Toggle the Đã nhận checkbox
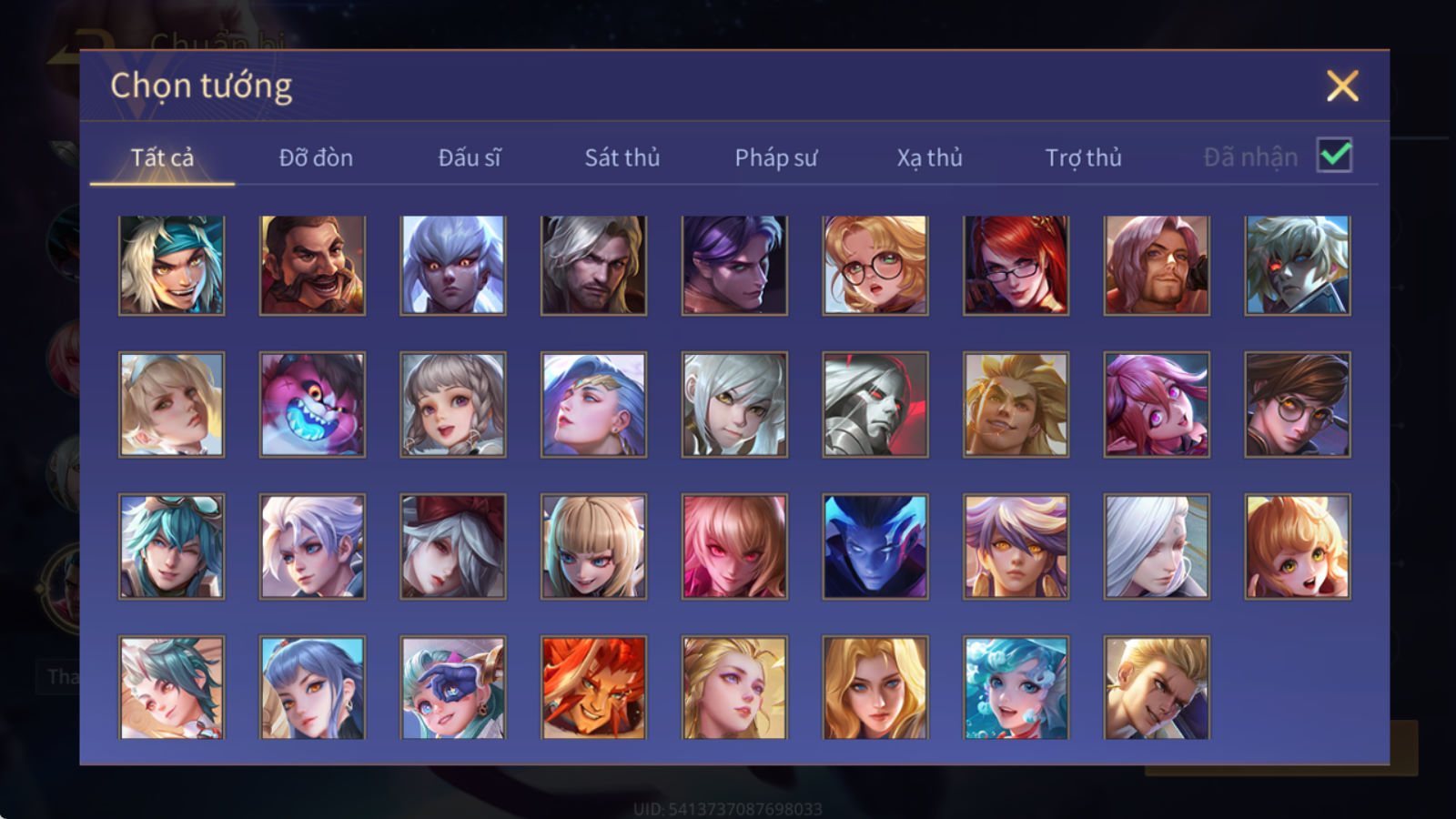The image size is (1456, 819). click(1334, 156)
